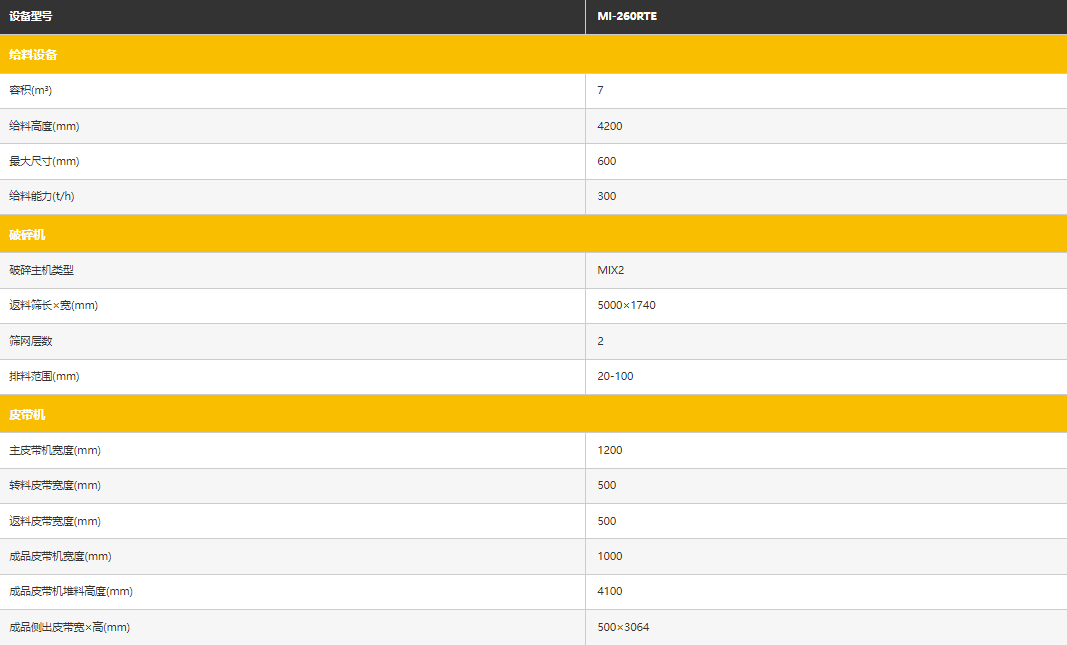Click the 4200 feed height value
The width and height of the screenshot is (1067, 645).
[609, 126]
